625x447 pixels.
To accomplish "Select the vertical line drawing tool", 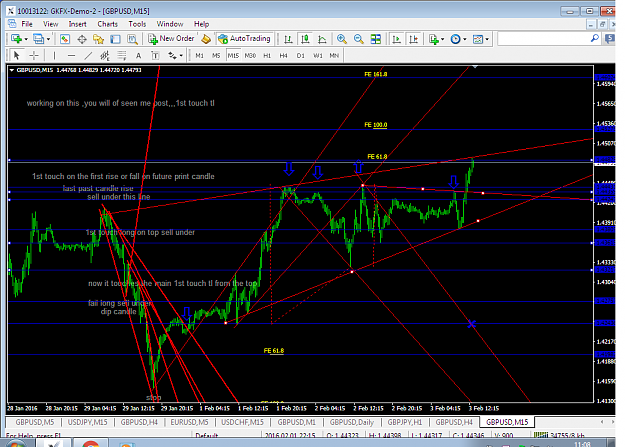I will pyautogui.click(x=54, y=55).
